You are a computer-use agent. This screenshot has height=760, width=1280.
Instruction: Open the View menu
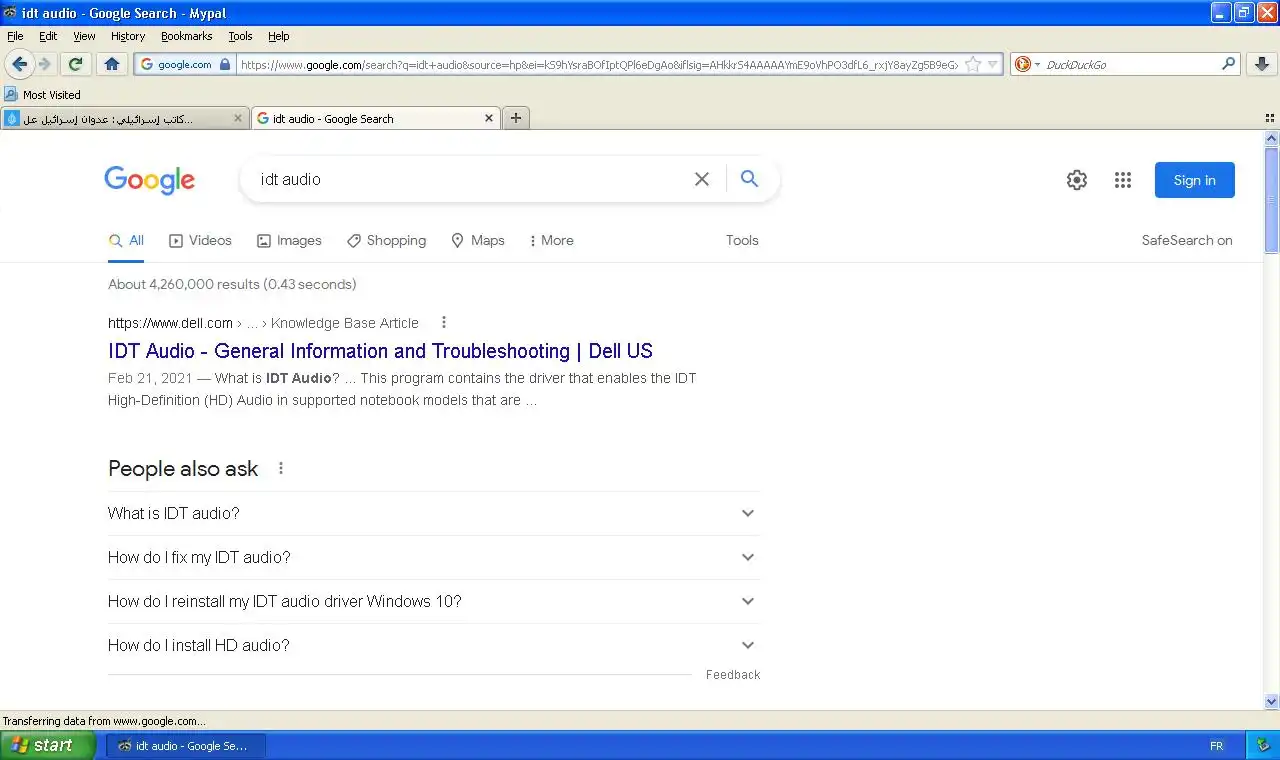pos(84,36)
